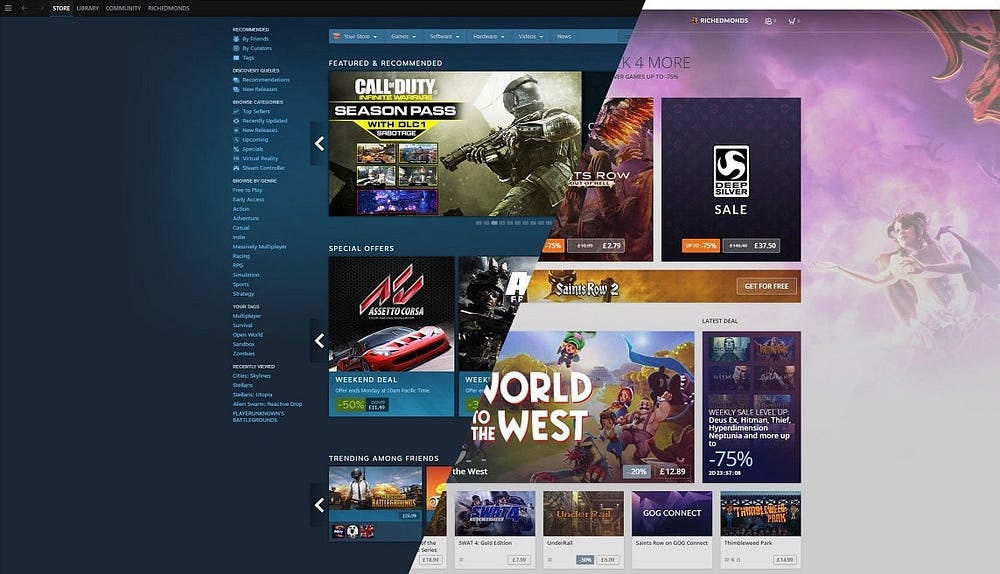Open the Zombies tag
Image resolution: width=1000 pixels, height=574 pixels.
pyautogui.click(x=244, y=354)
